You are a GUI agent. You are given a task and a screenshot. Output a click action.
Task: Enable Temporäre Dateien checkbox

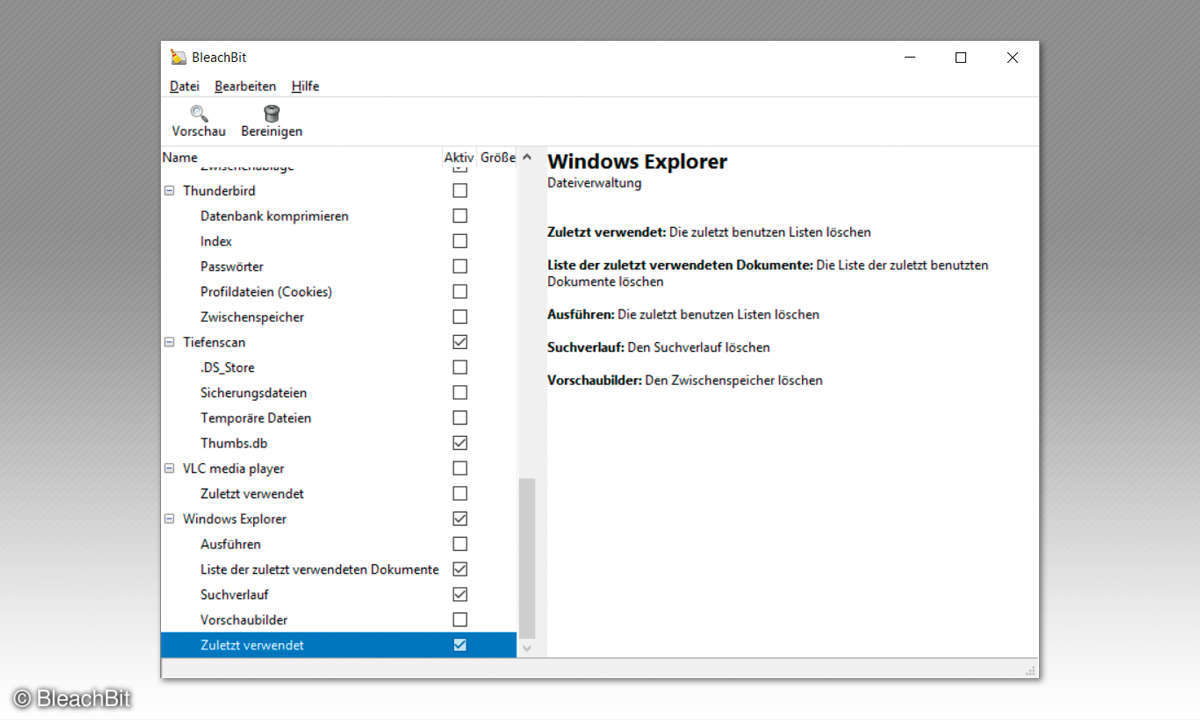point(460,418)
